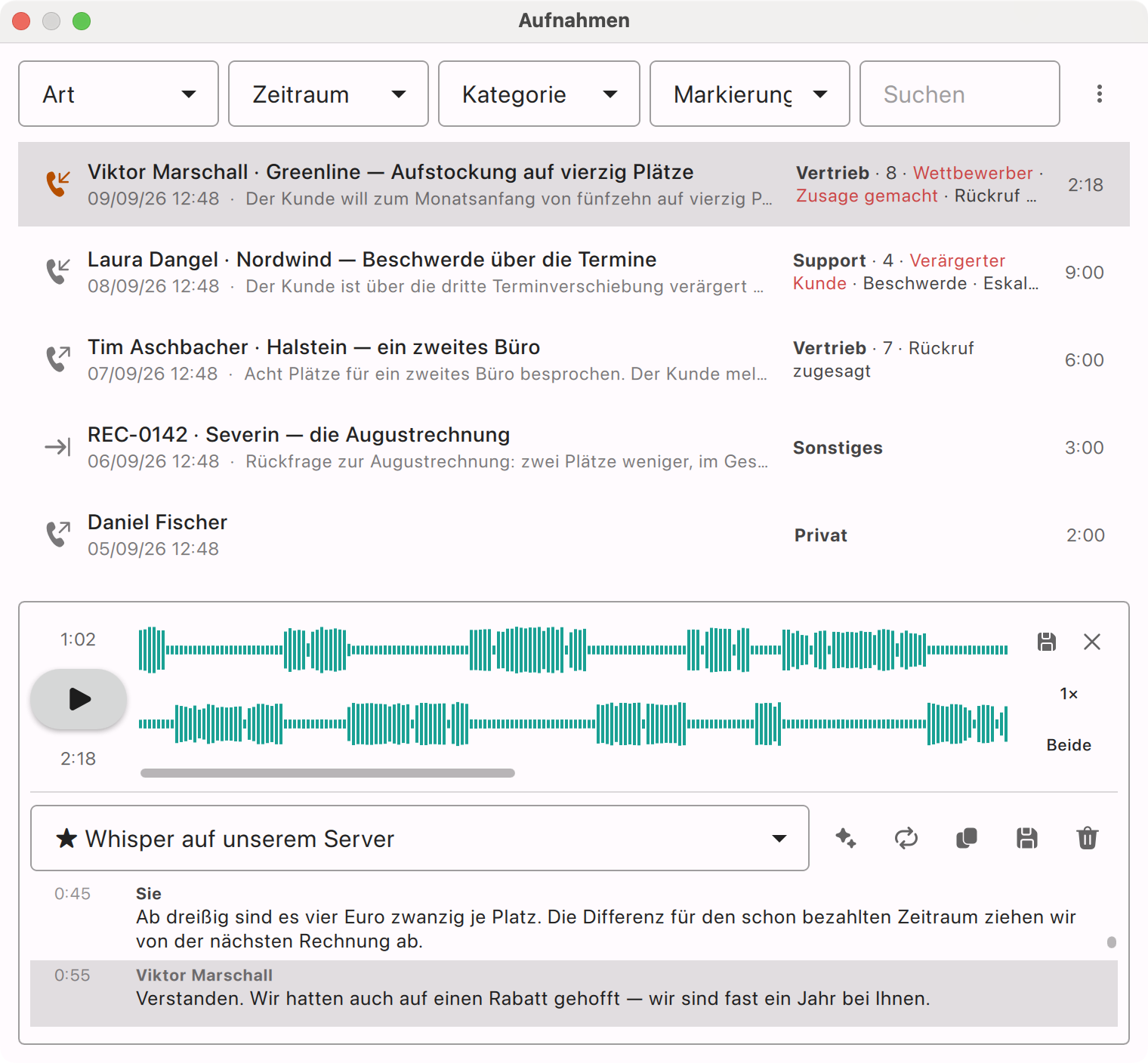Delete the transcript with trash icon
The height and width of the screenshot is (1063, 1148).
[x=1088, y=838]
